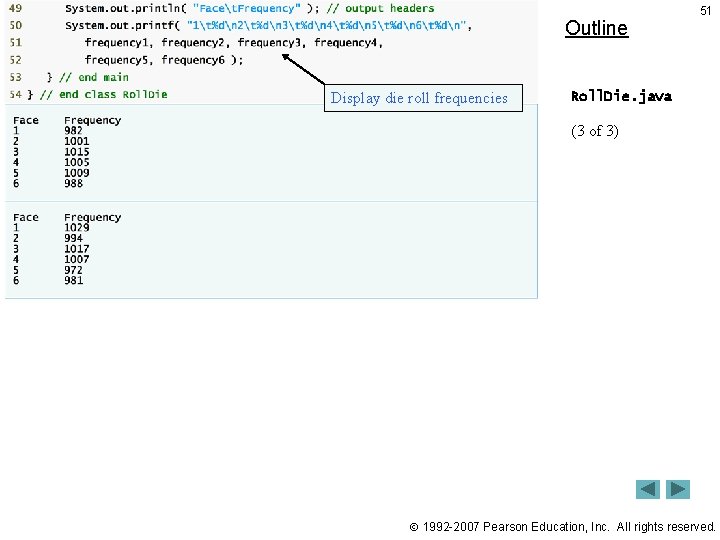Go to the previous slide arrow
Viewport: 720px width, 540px height.
point(647,489)
